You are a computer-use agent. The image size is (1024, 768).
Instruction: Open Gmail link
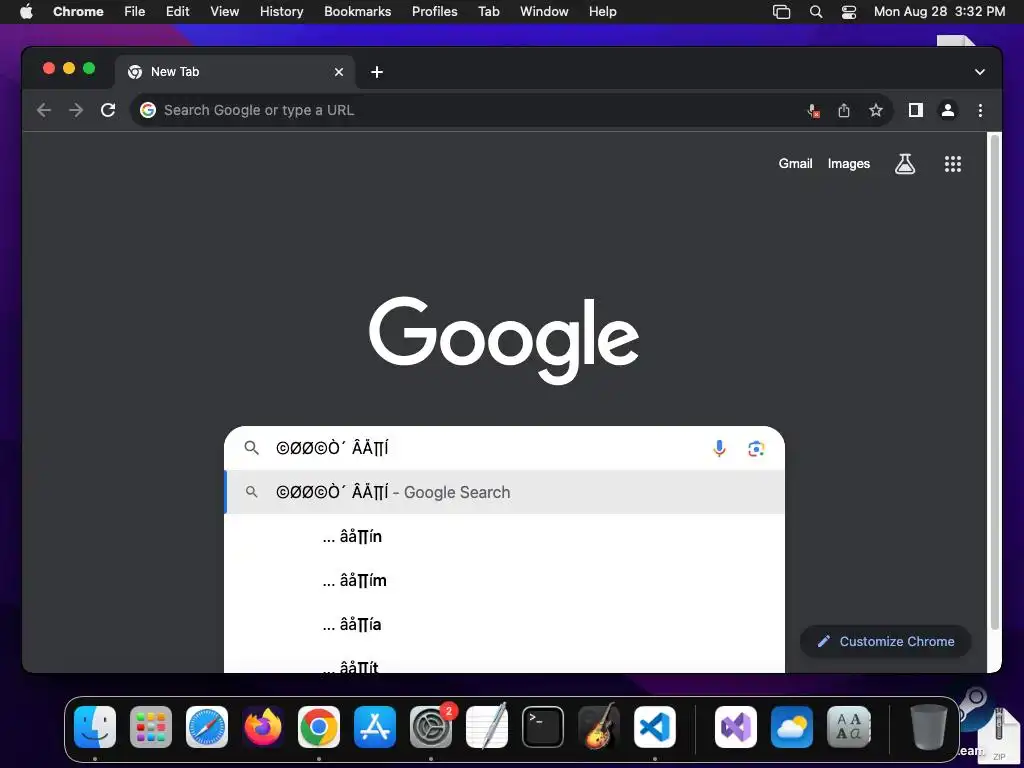click(795, 164)
